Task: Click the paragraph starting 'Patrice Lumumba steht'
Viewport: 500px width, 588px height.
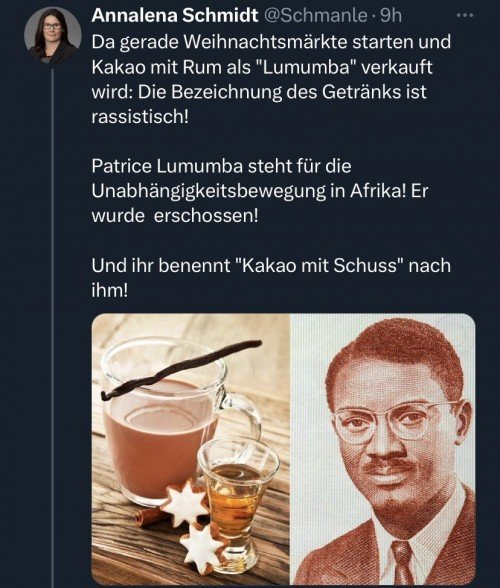Action: click(260, 191)
